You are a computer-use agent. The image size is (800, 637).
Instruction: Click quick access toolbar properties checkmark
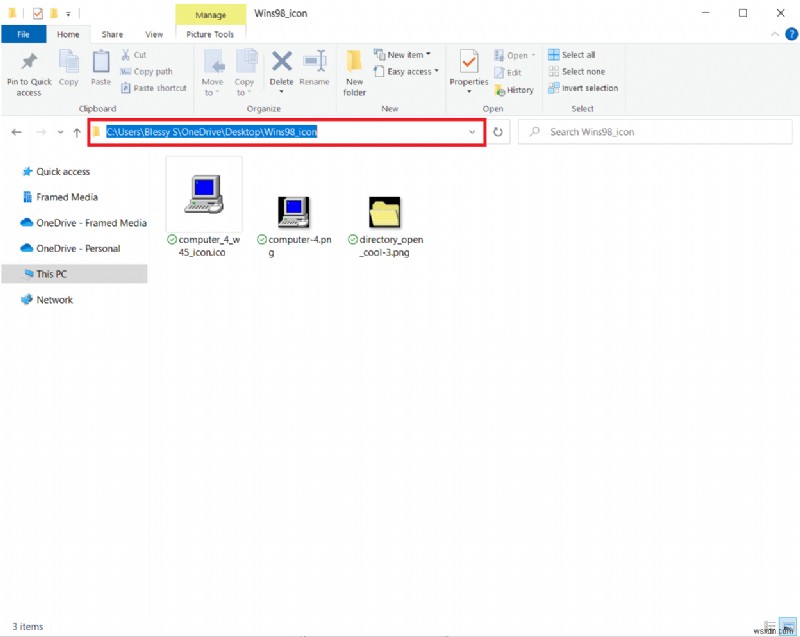click(x=38, y=13)
